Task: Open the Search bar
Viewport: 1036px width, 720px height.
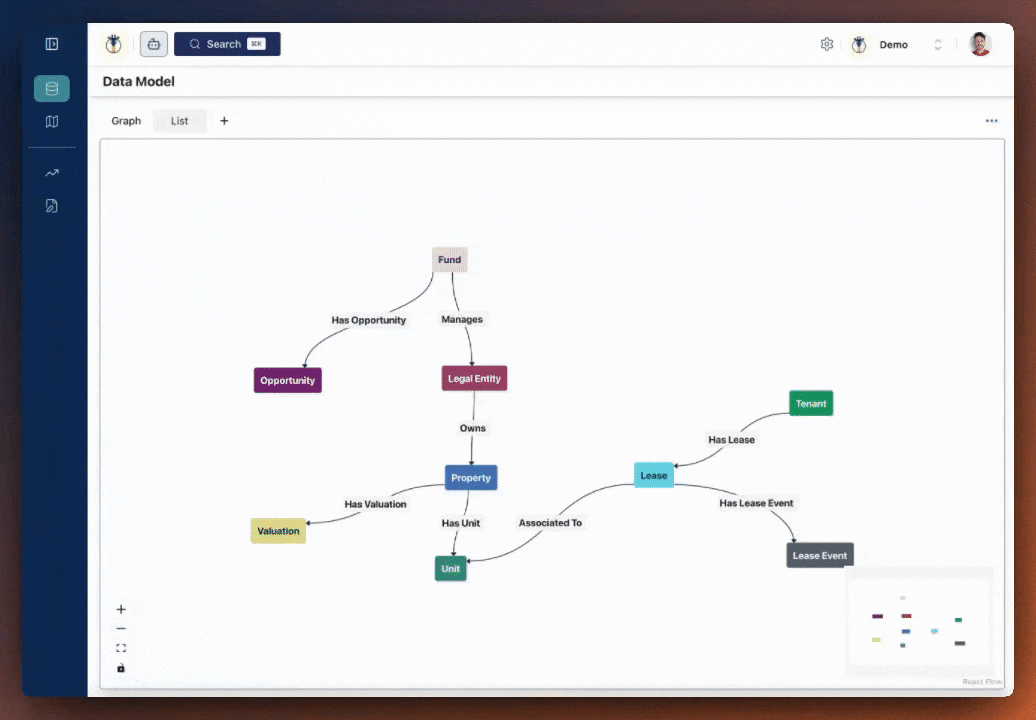Action: point(226,44)
